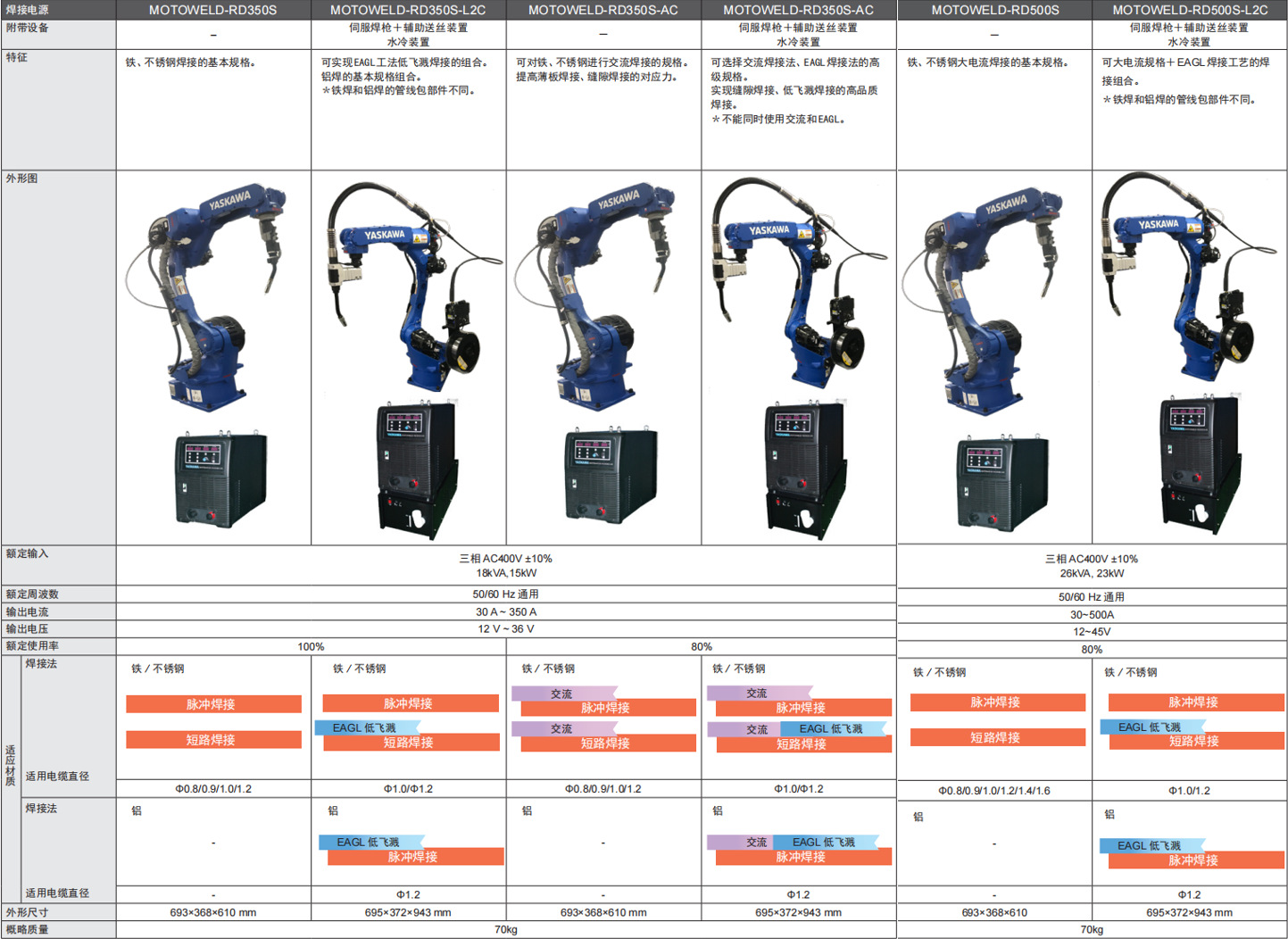Select the cable diameter "Φ0.8/0.9/1.0/1.2/1.4/1.6"
Viewport: 1288px width, 939px height.
click(x=994, y=791)
